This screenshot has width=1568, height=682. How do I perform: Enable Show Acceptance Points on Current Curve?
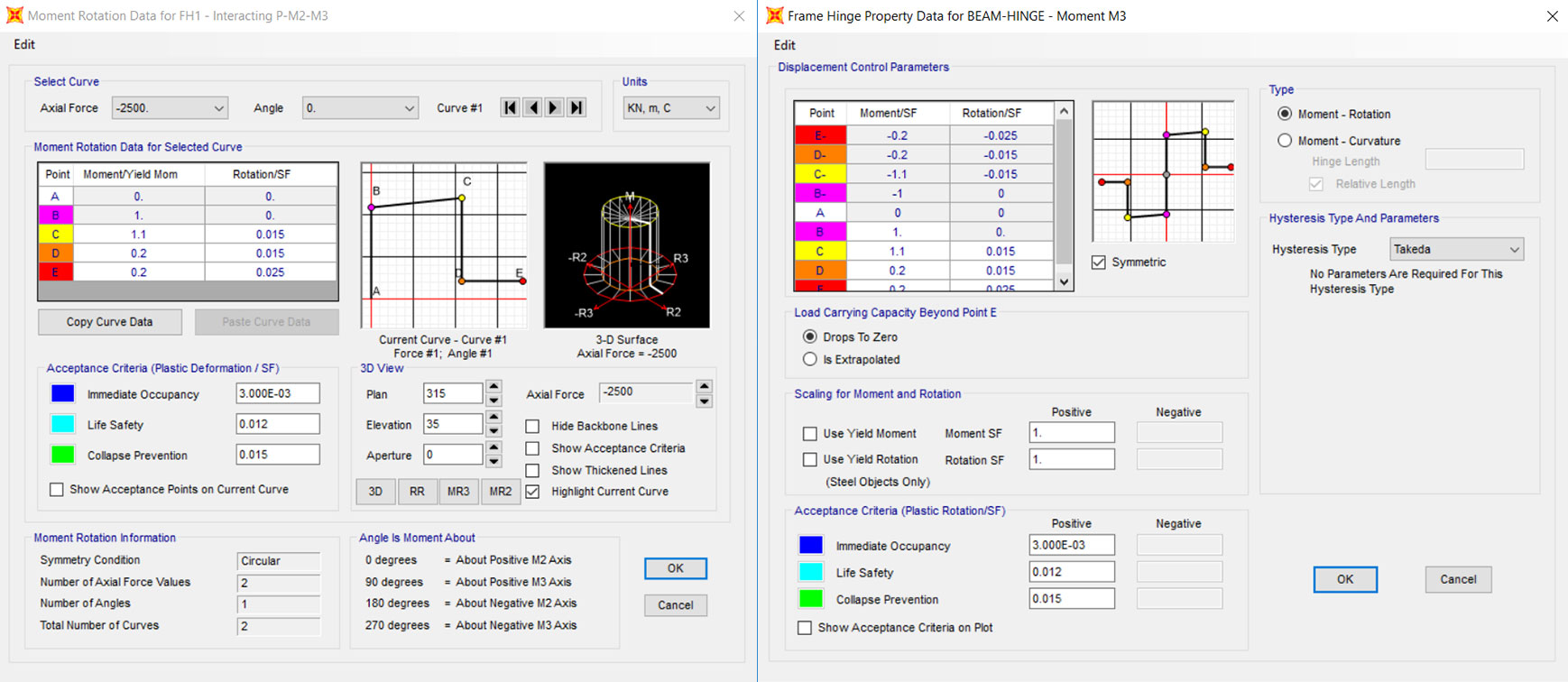coord(57,490)
